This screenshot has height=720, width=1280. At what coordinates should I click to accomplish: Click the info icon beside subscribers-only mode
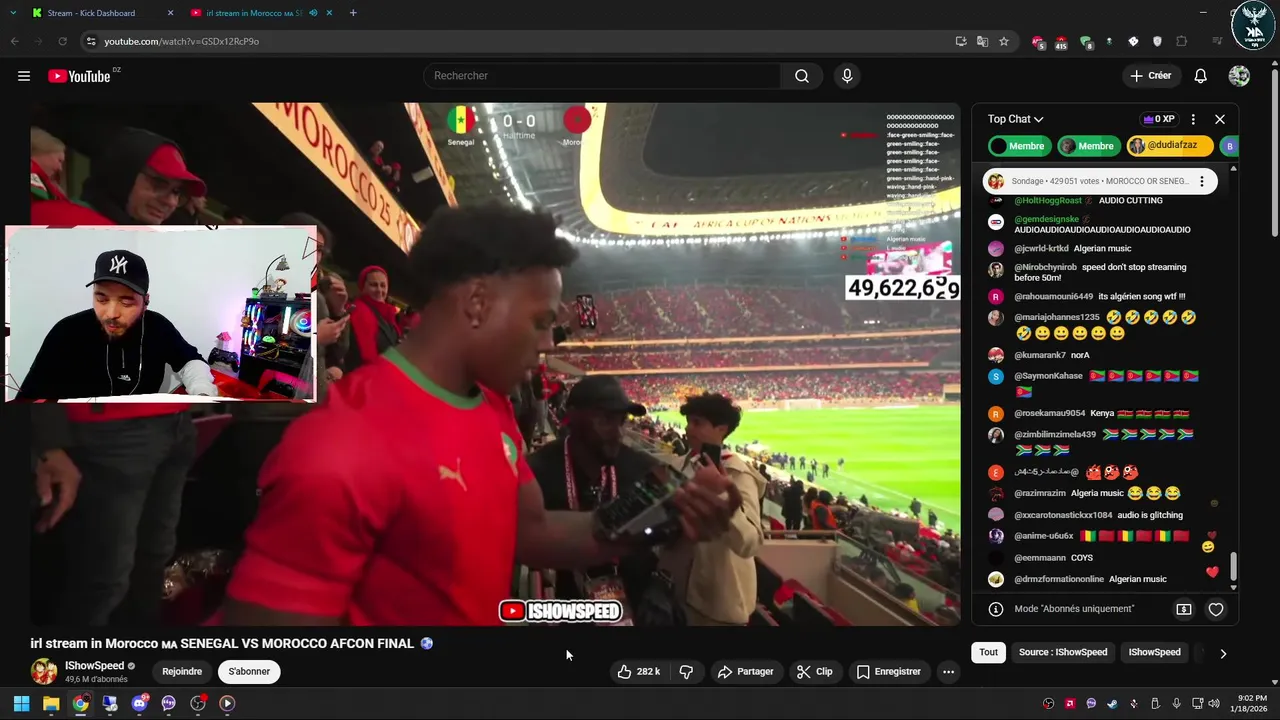[x=996, y=609]
